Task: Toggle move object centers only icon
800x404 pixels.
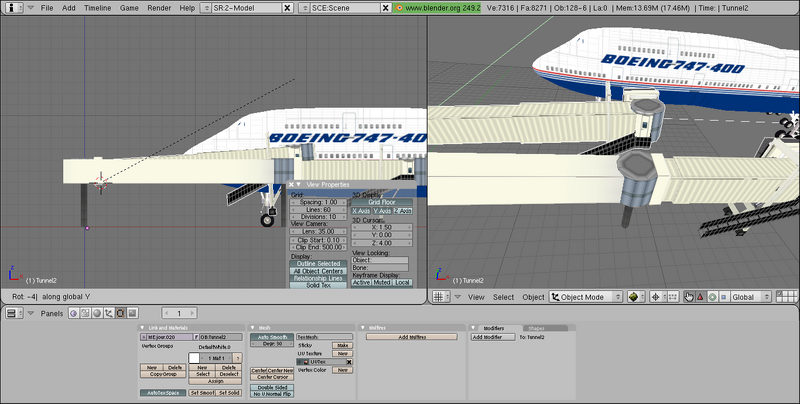Action: tap(672, 296)
